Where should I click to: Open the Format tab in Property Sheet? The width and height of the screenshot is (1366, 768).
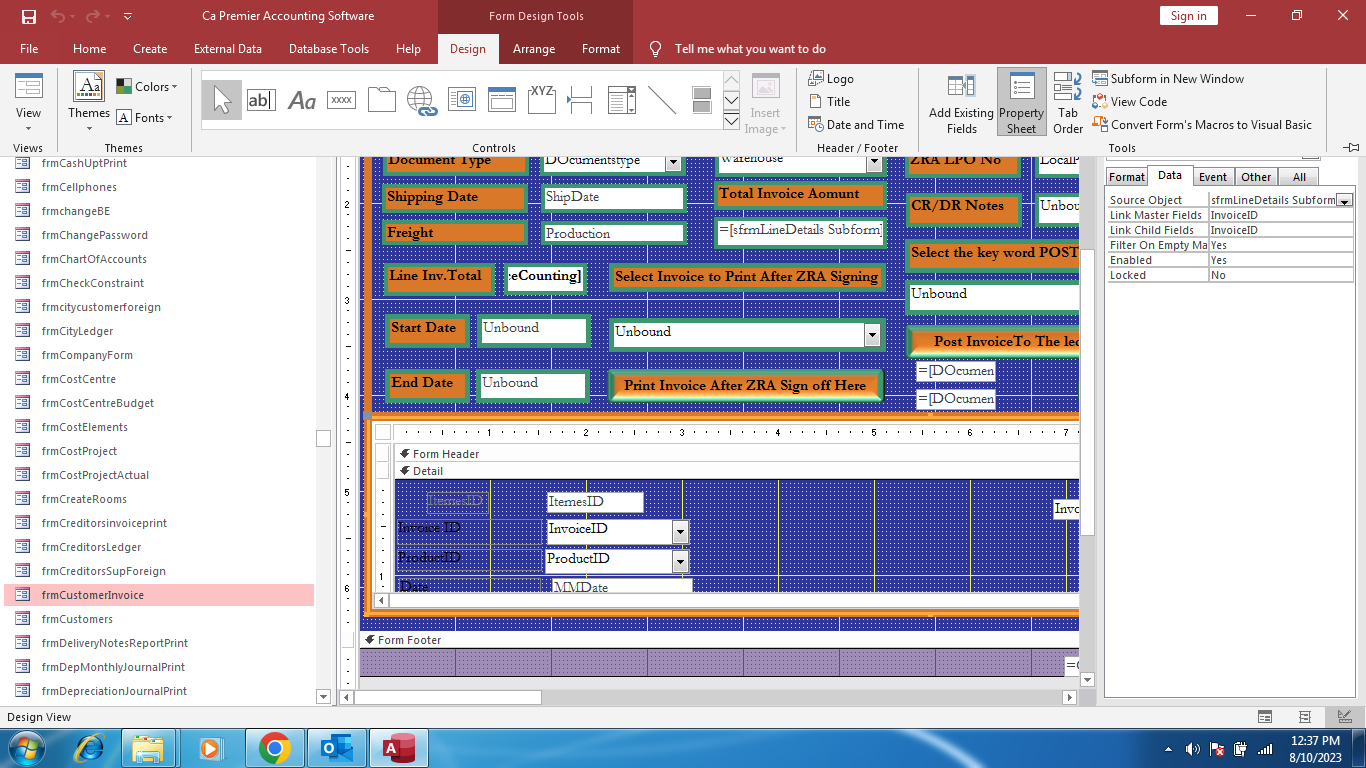coord(1127,177)
